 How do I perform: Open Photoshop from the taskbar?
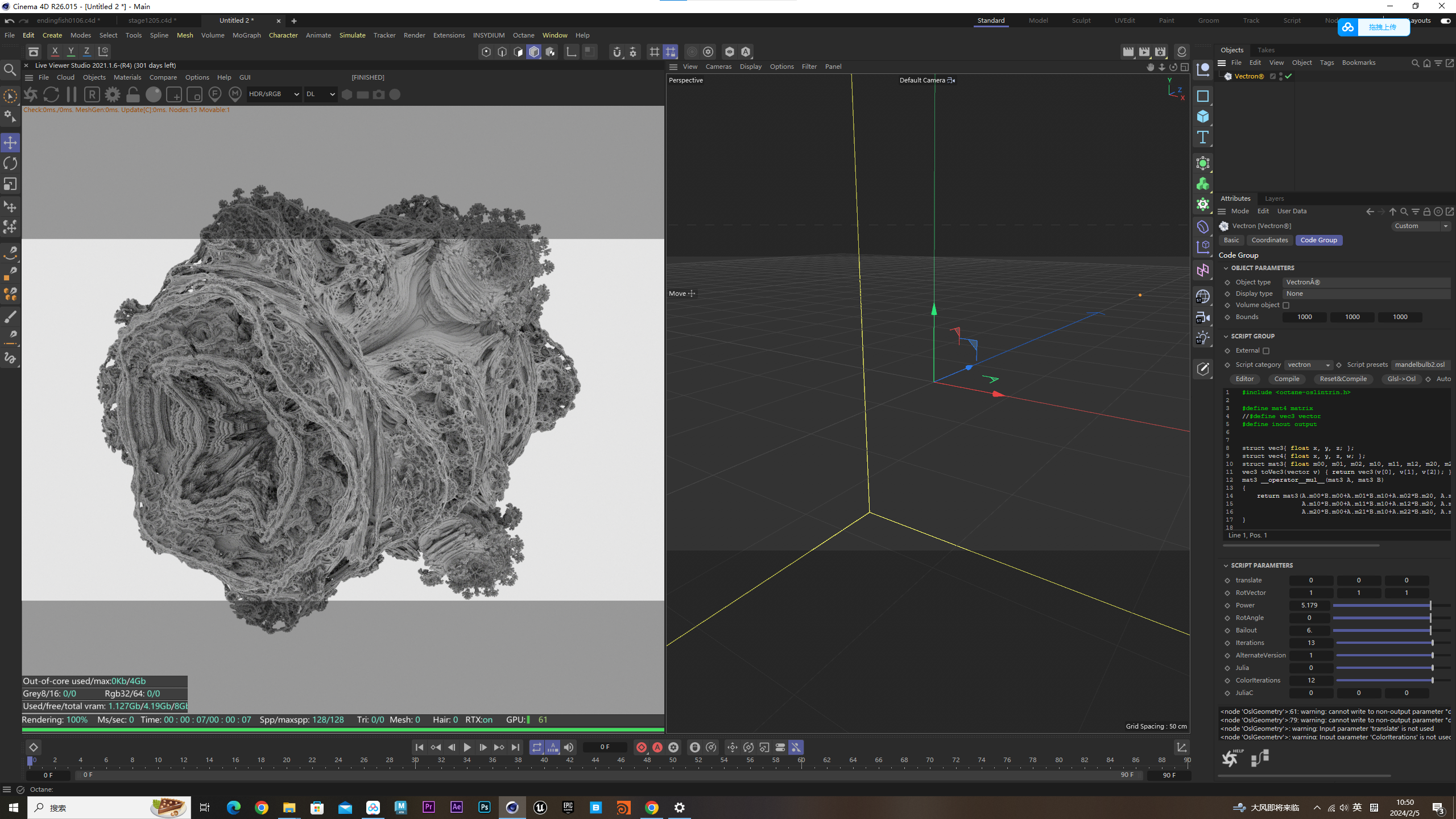tap(484, 807)
